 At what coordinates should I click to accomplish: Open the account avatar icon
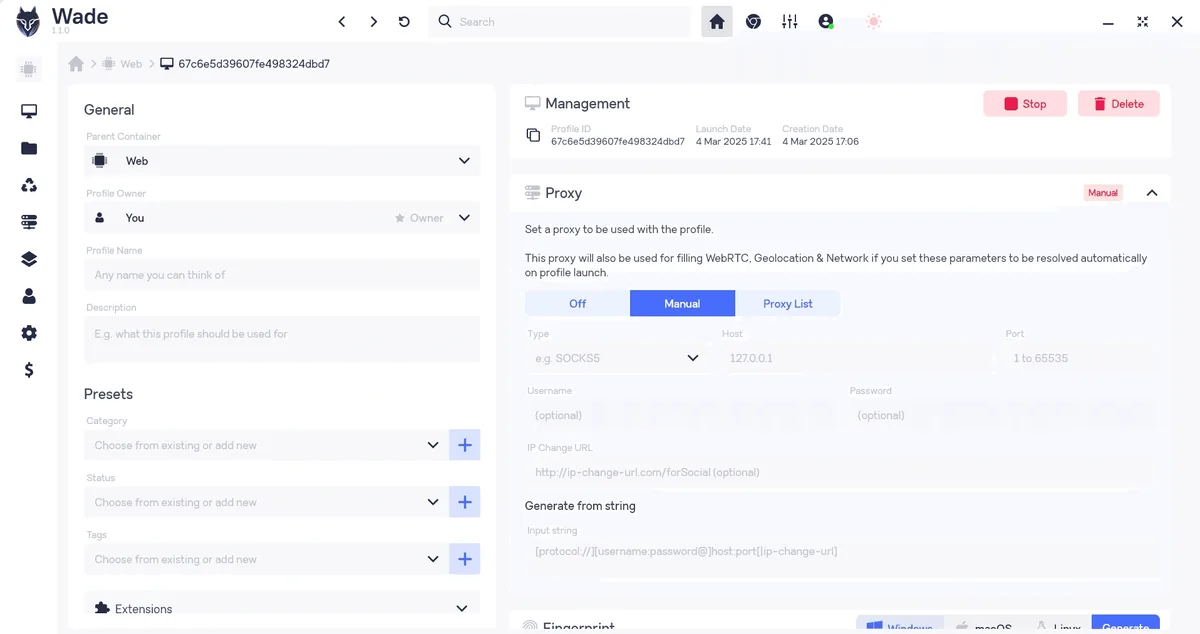tap(826, 21)
